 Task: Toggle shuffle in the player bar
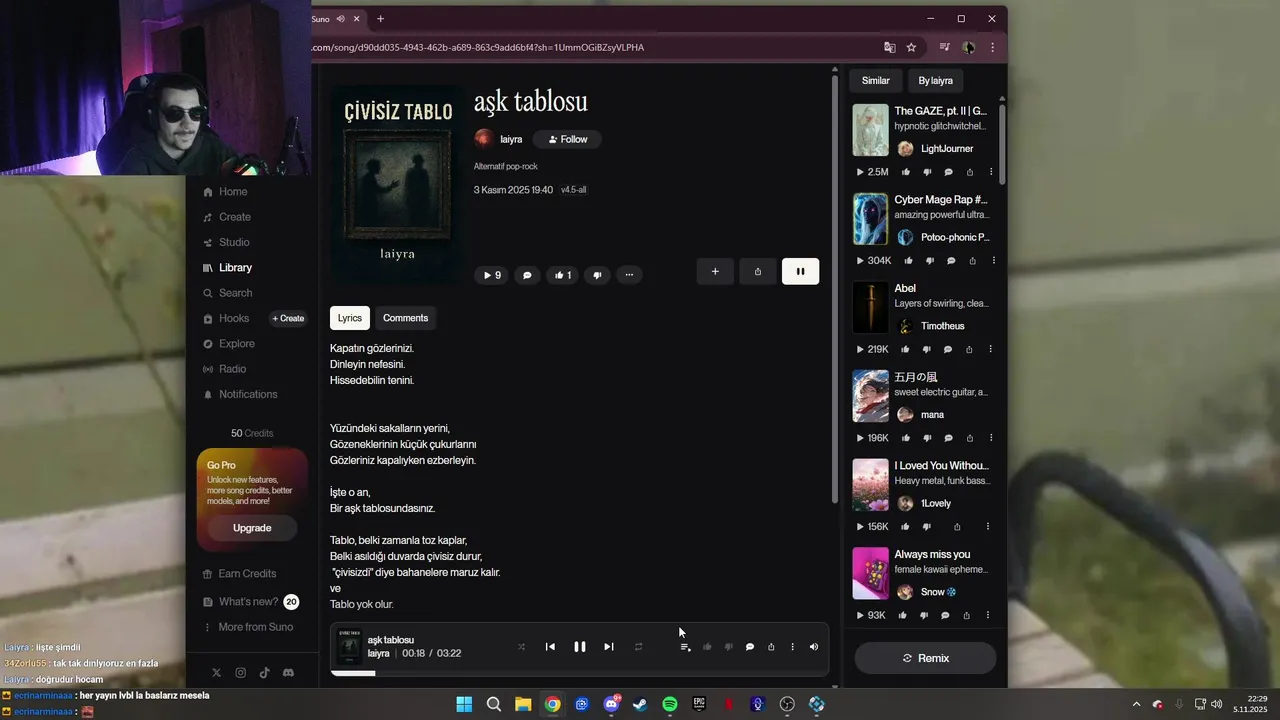click(521, 647)
